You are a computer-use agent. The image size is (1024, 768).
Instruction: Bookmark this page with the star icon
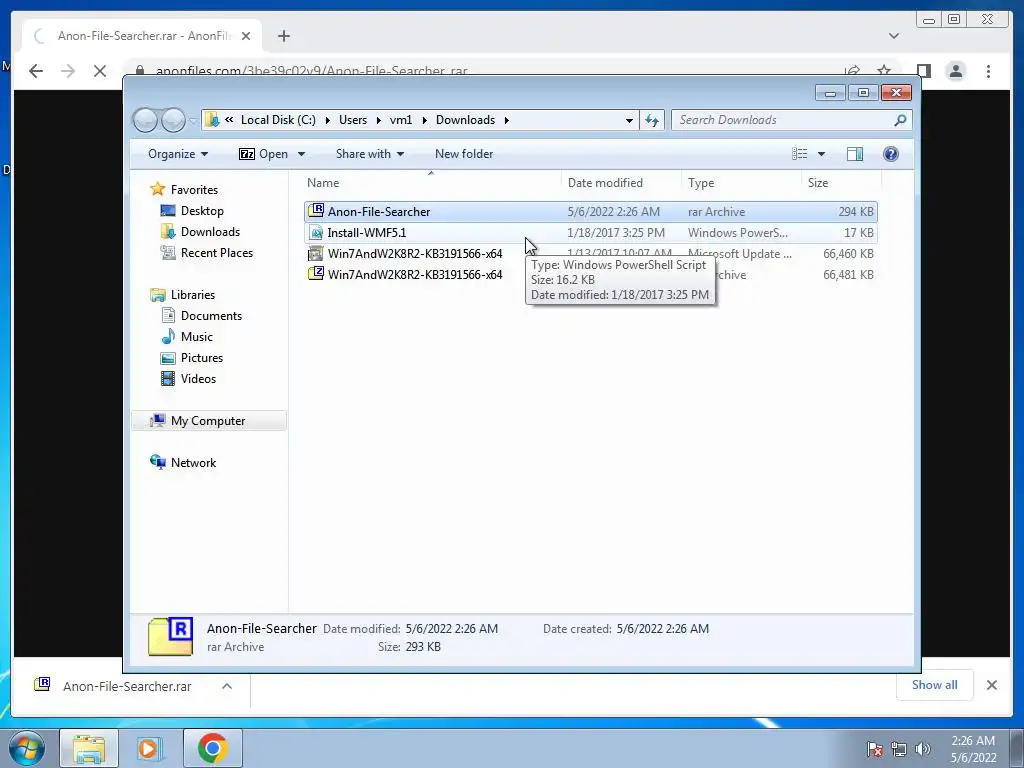click(x=884, y=70)
